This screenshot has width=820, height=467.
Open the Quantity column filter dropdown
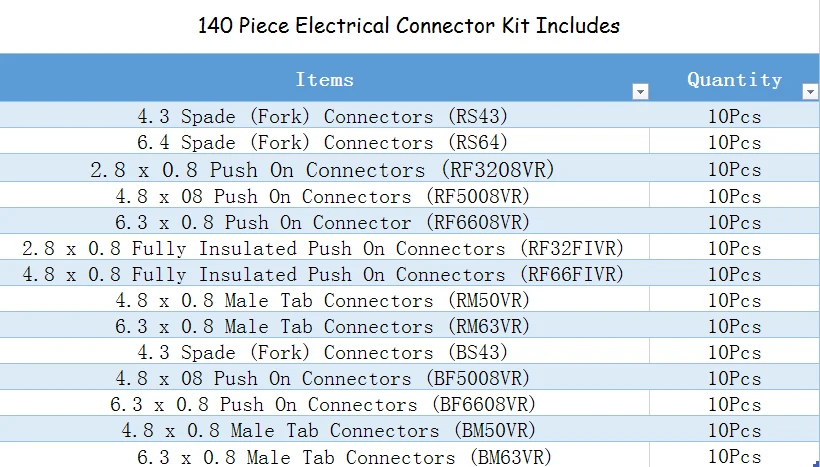pos(810,92)
